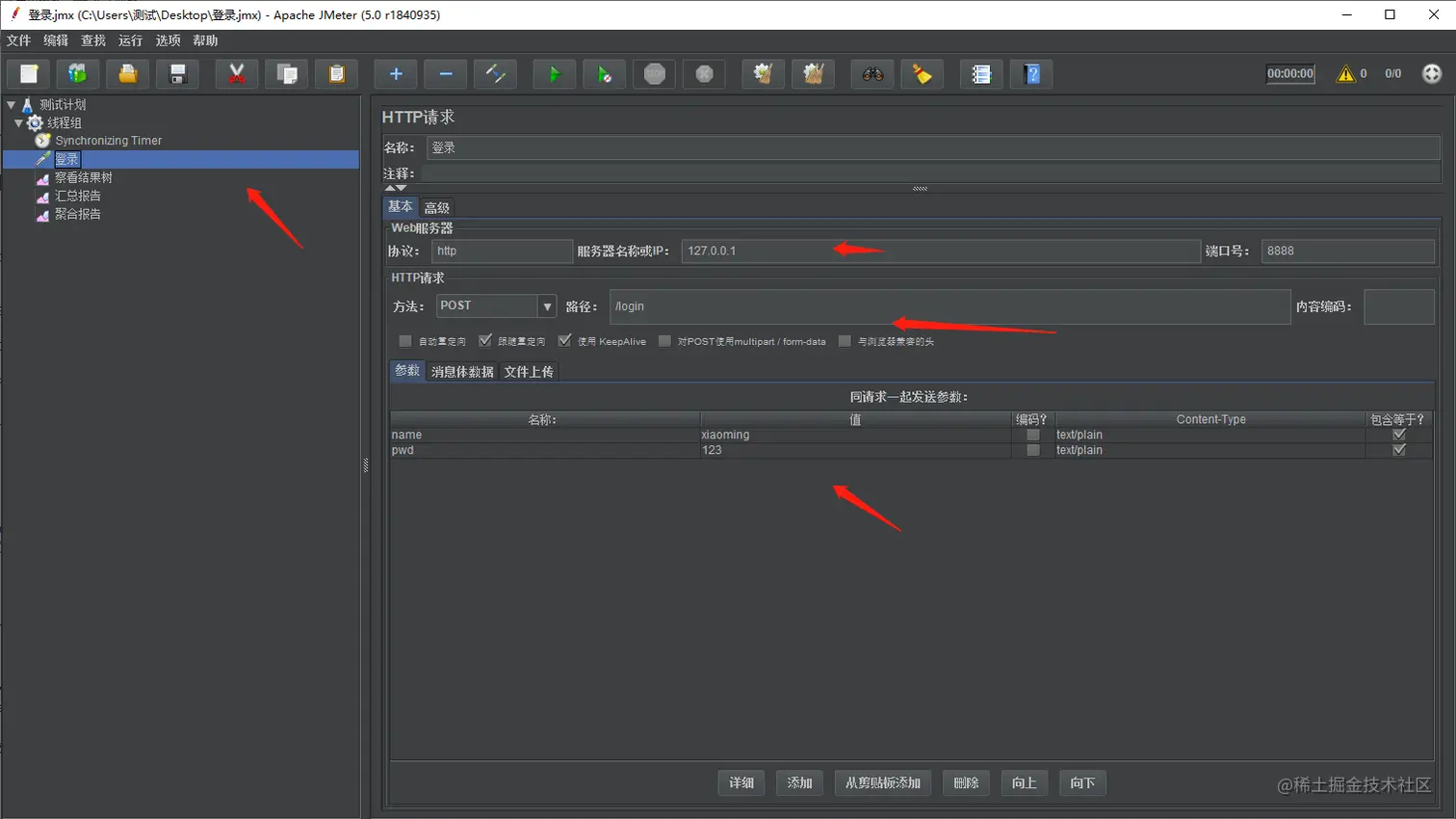Click the Stop test icon

(x=655, y=74)
